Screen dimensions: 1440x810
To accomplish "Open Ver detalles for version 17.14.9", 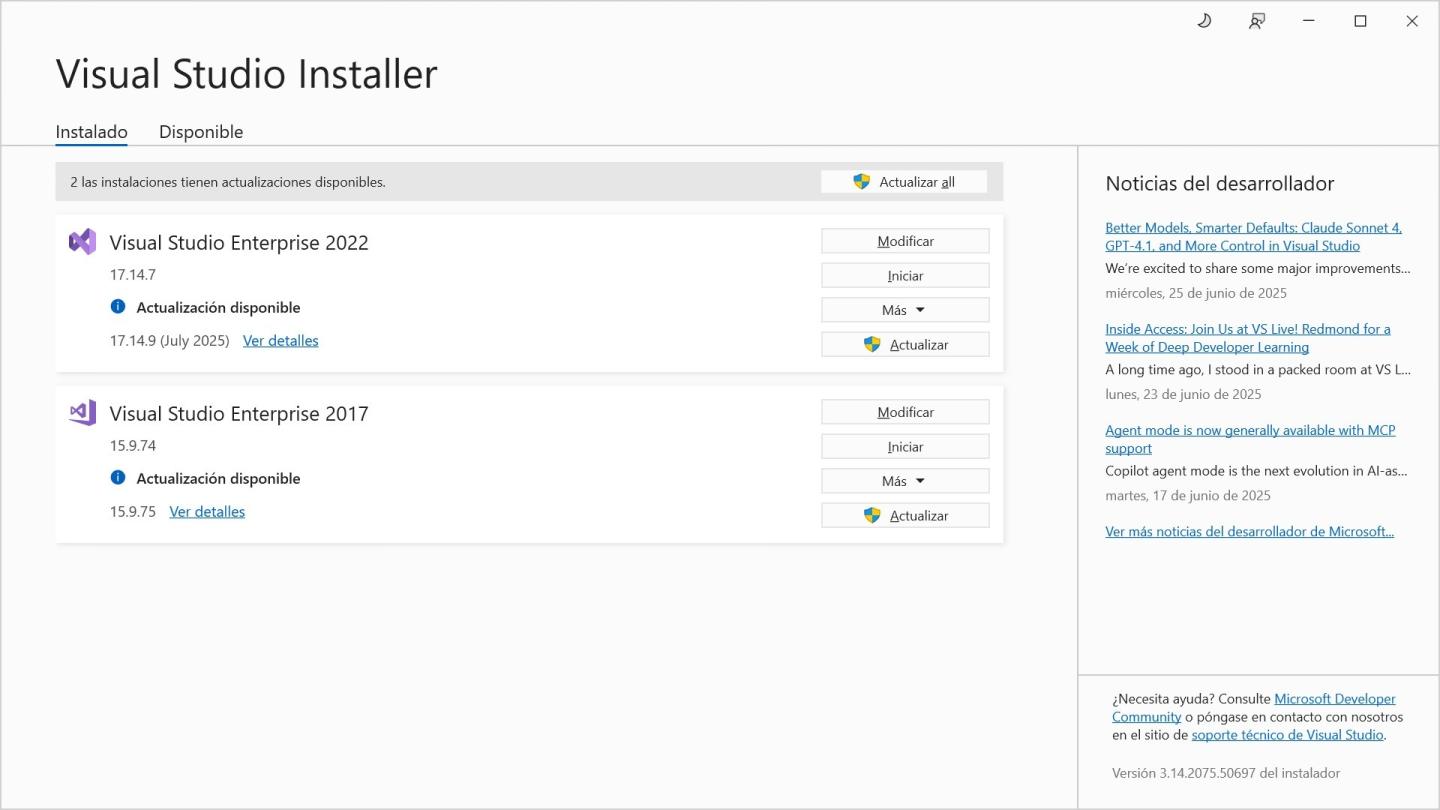I will coord(280,341).
